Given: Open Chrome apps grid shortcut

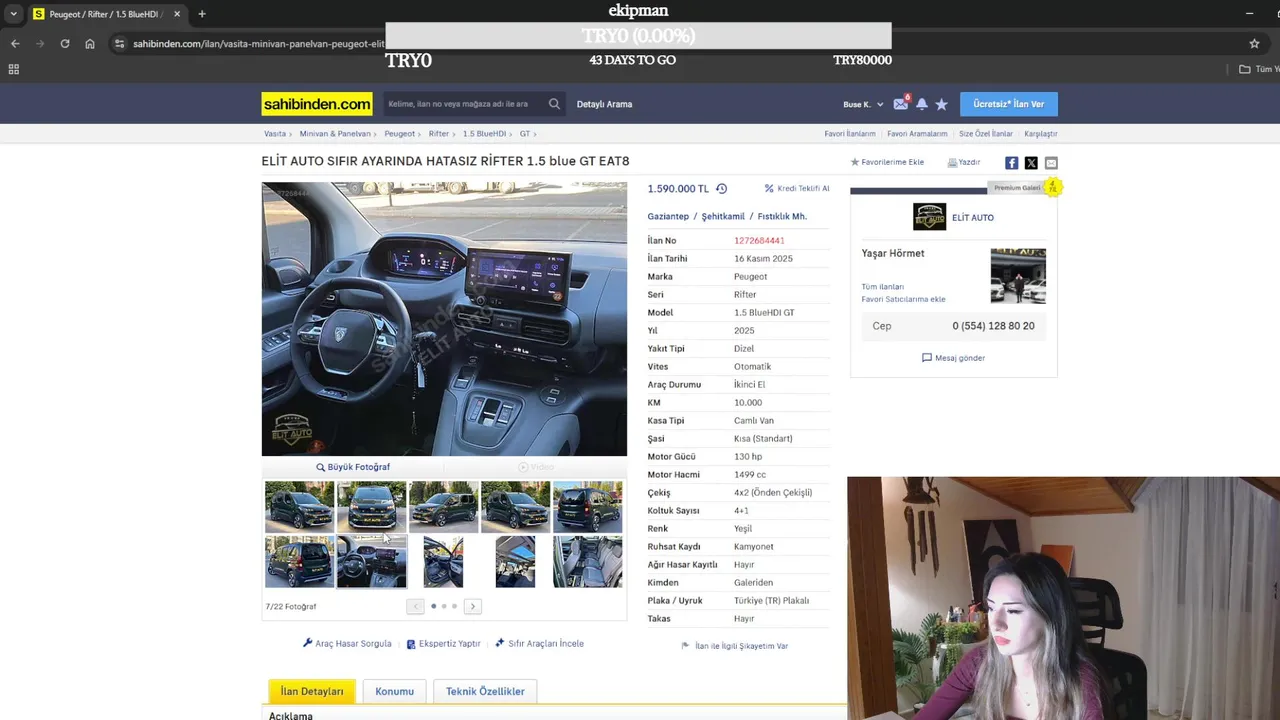Looking at the screenshot, I should (x=13, y=69).
